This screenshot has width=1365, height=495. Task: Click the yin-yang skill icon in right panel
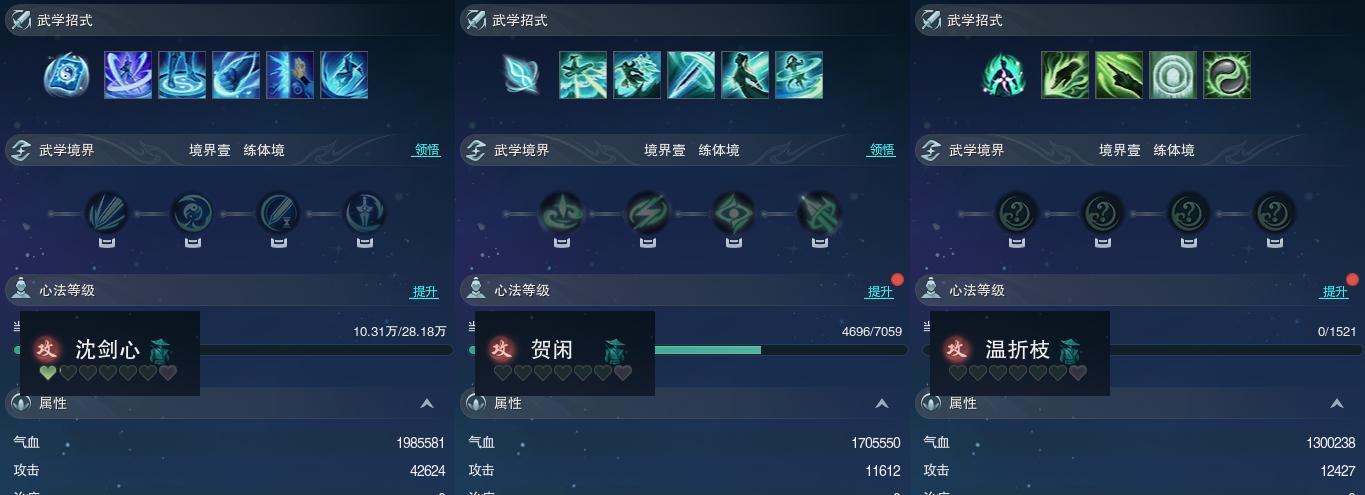pos(1227,75)
